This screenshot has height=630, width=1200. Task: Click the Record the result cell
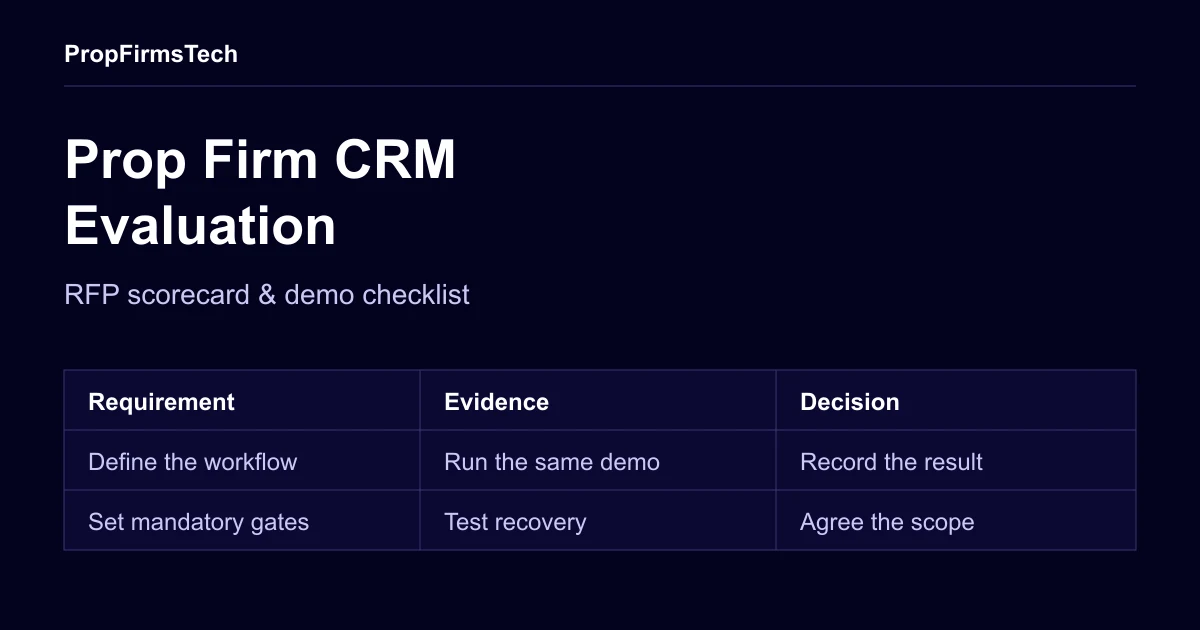(956, 461)
